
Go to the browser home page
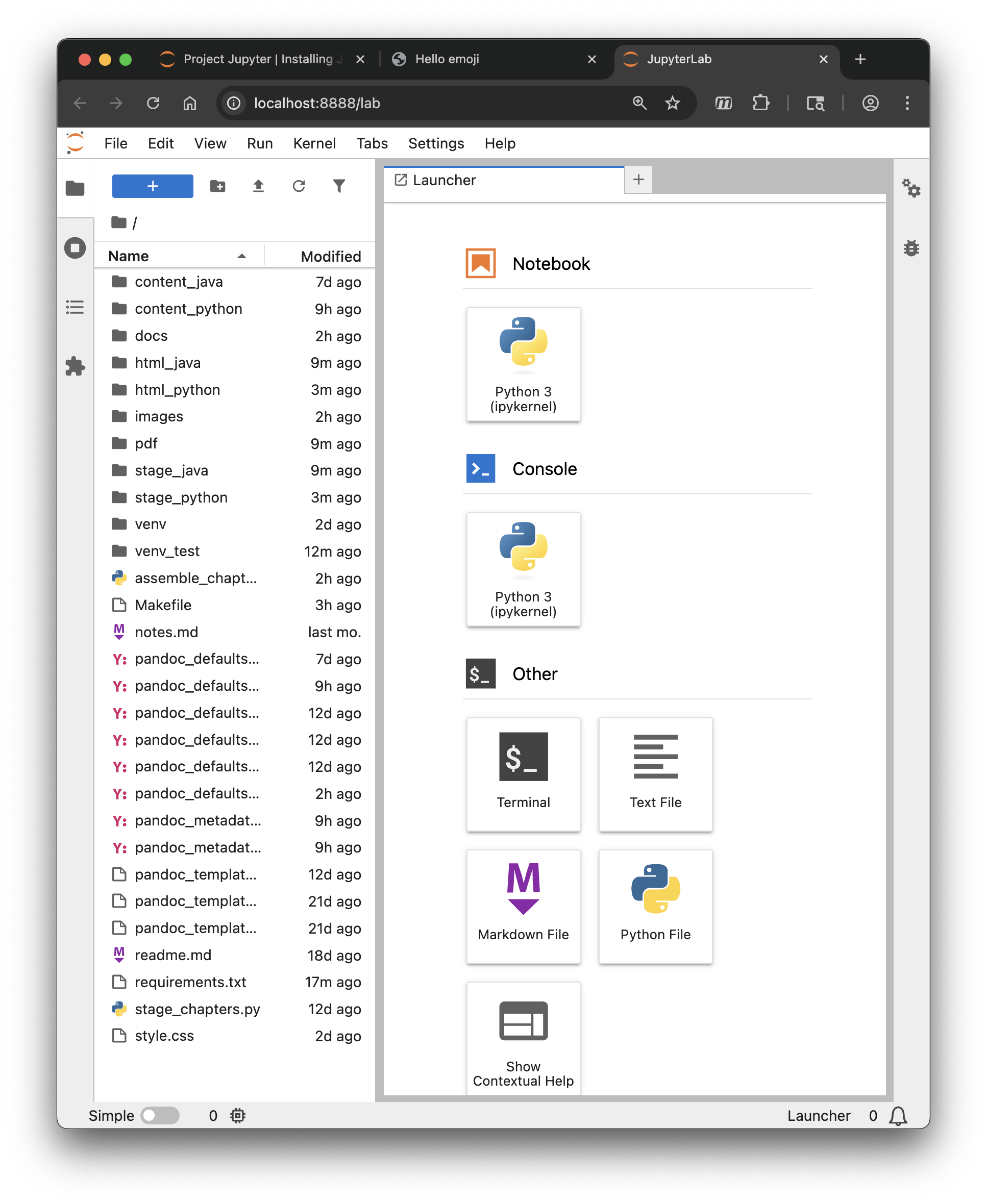click(x=189, y=103)
